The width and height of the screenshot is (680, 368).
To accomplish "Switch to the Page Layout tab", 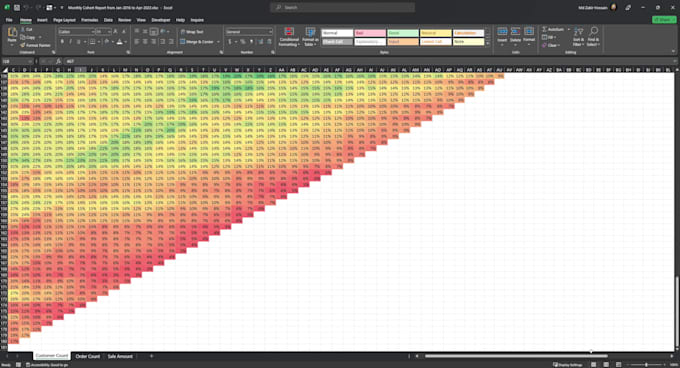I will pos(64,20).
